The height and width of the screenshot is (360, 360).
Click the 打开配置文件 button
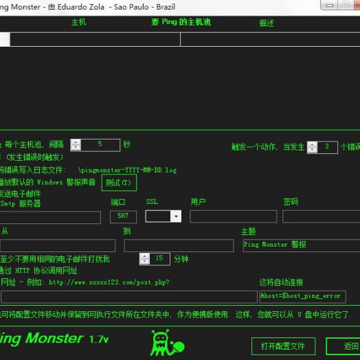(x=283, y=346)
